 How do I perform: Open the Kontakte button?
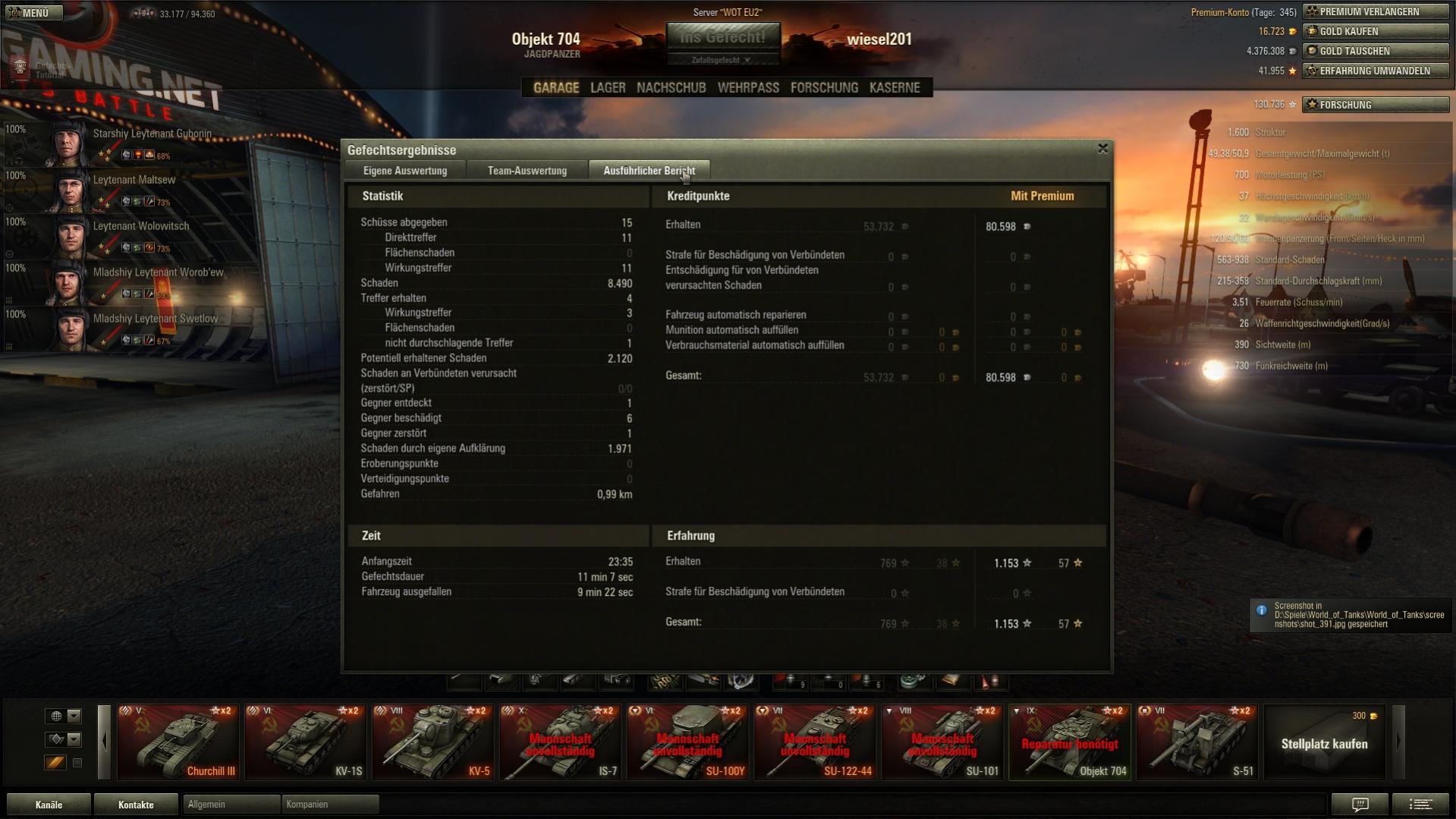point(136,805)
